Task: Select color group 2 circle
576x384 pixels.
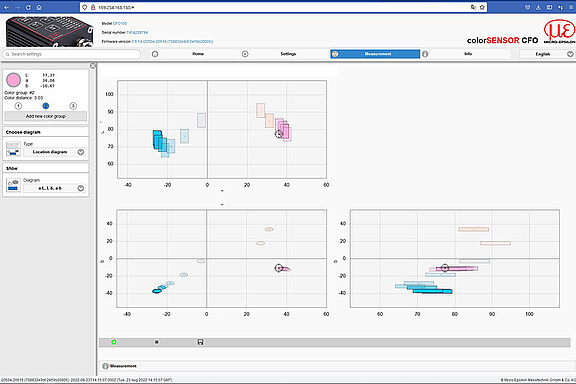Action: [46, 106]
